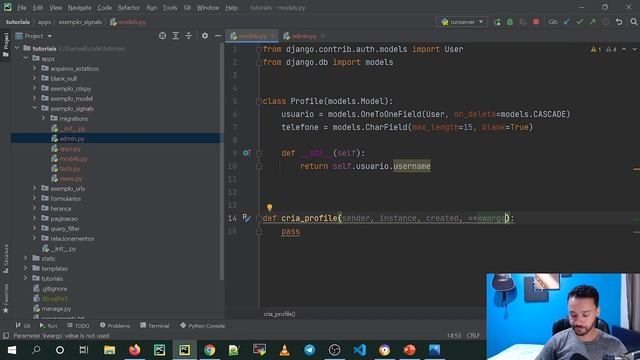Click the yellow lightbulb intention icon
The height and width of the screenshot is (360, 640).
[269, 208]
